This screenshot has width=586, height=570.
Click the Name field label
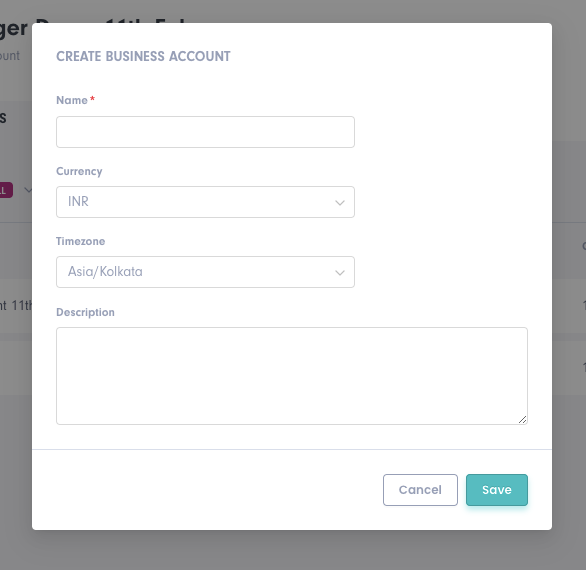[72, 100]
